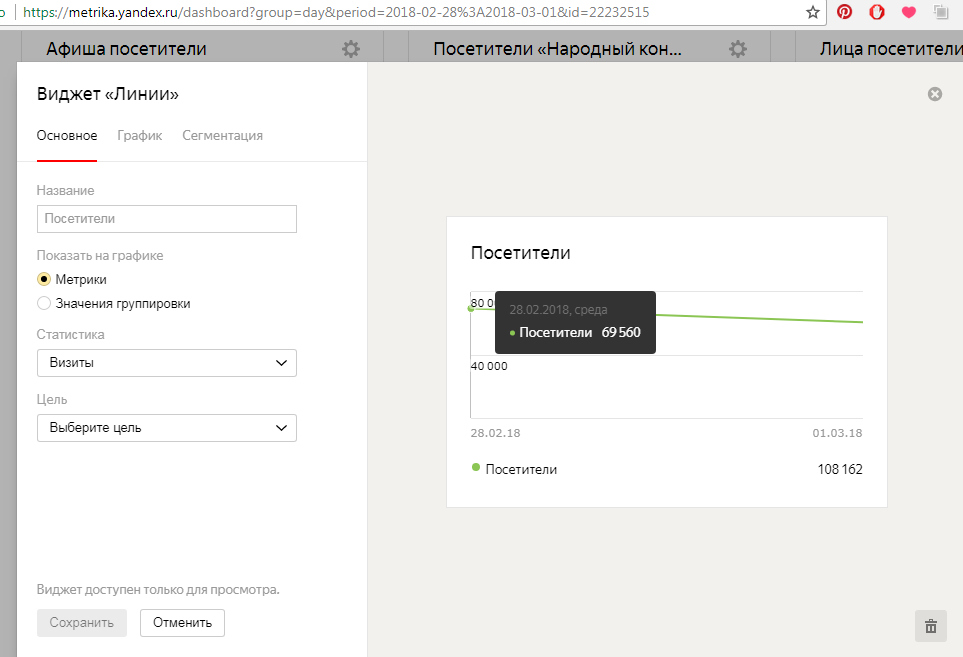963x657 pixels.
Task: Switch to the «График» tab
Action: tap(139, 136)
